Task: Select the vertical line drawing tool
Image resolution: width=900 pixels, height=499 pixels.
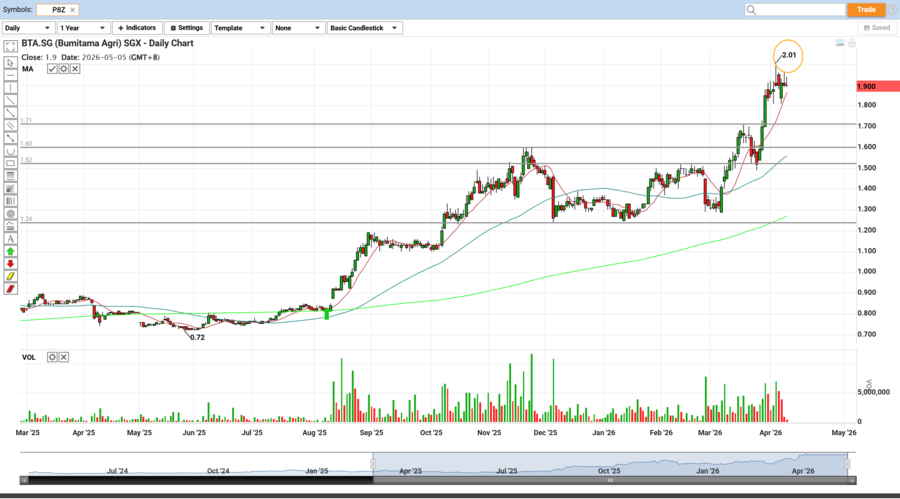Action: [10, 88]
